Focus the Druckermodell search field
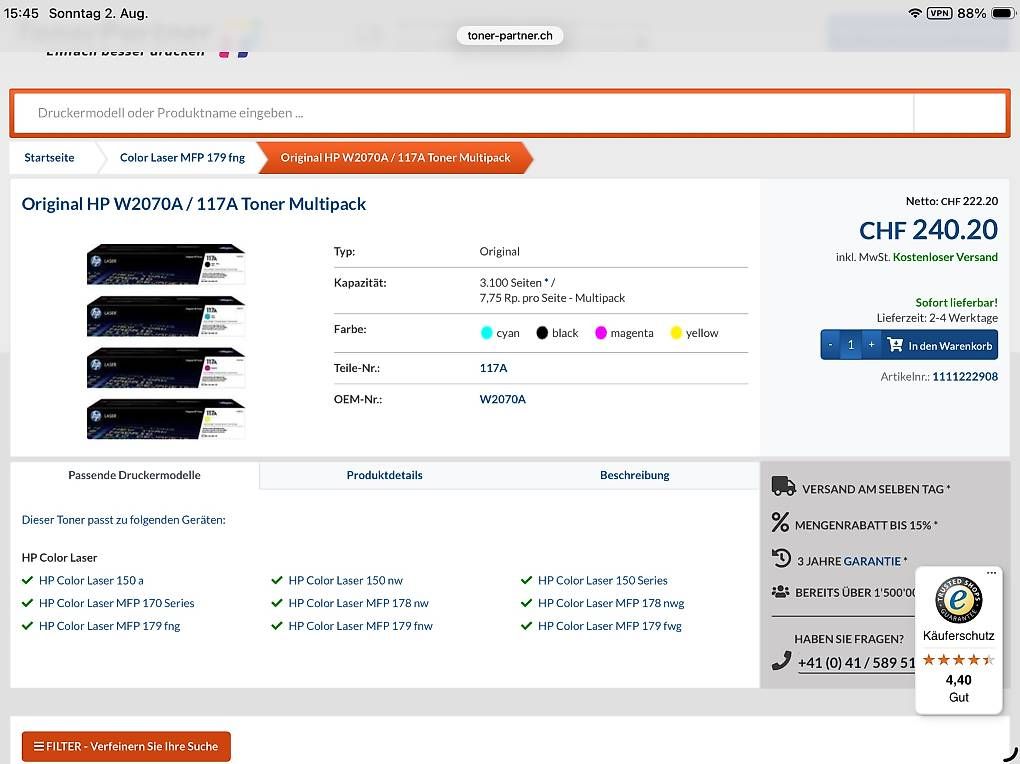 463,113
